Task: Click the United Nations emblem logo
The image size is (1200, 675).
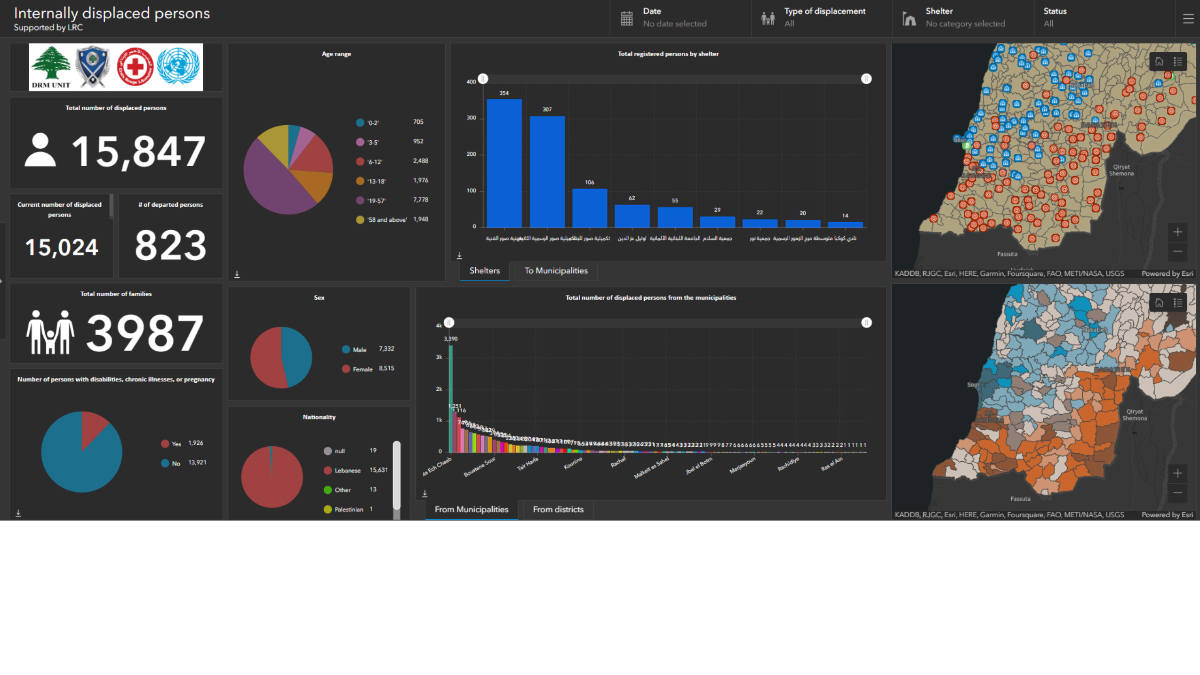Action: point(179,67)
